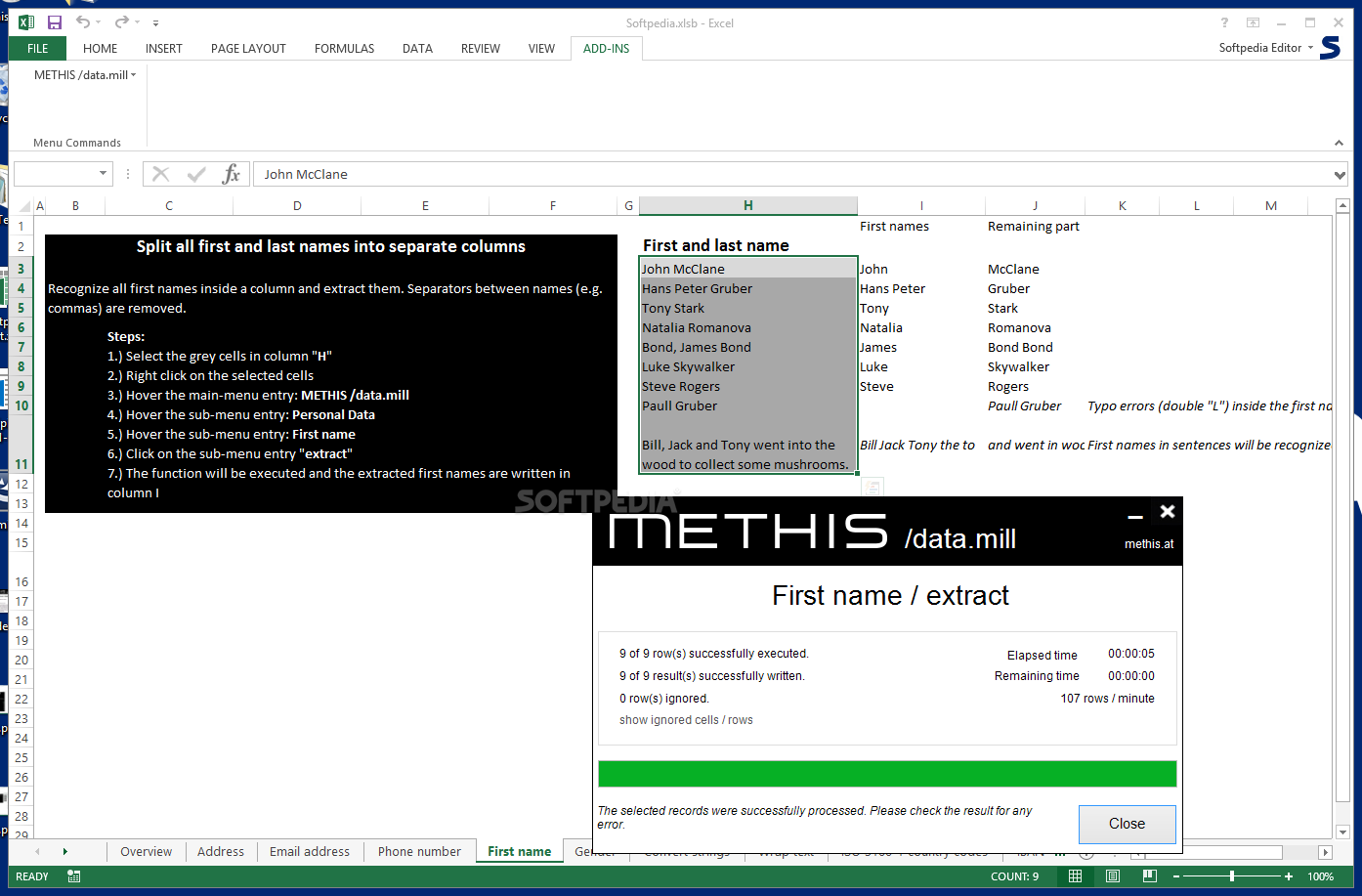Click the Insert Function fx icon

232,174
